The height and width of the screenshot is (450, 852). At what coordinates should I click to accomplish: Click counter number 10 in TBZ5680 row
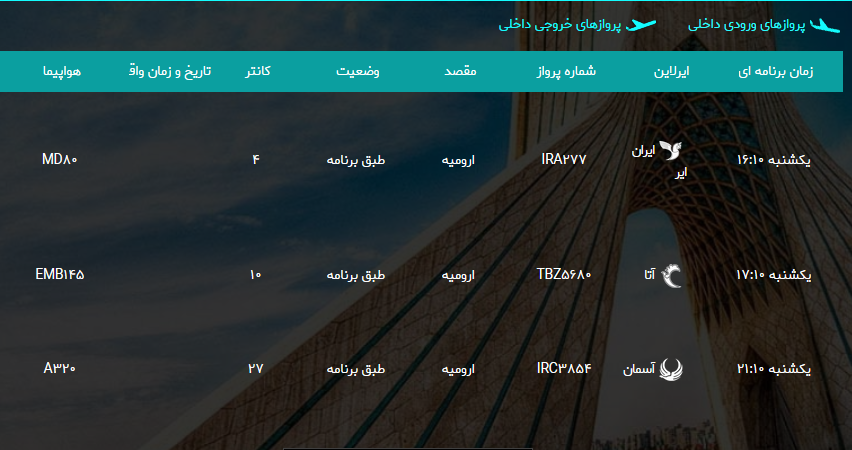256,274
